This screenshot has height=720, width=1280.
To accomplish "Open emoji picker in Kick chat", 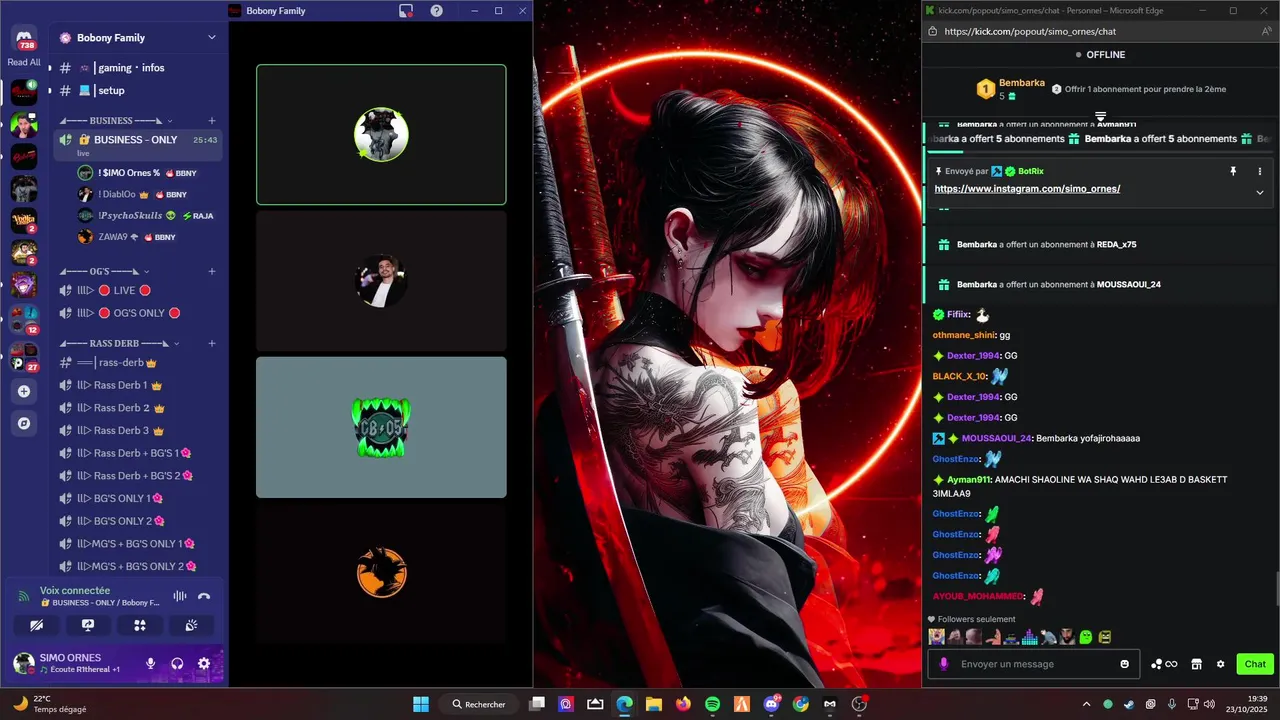I will pyautogui.click(x=1125, y=664).
